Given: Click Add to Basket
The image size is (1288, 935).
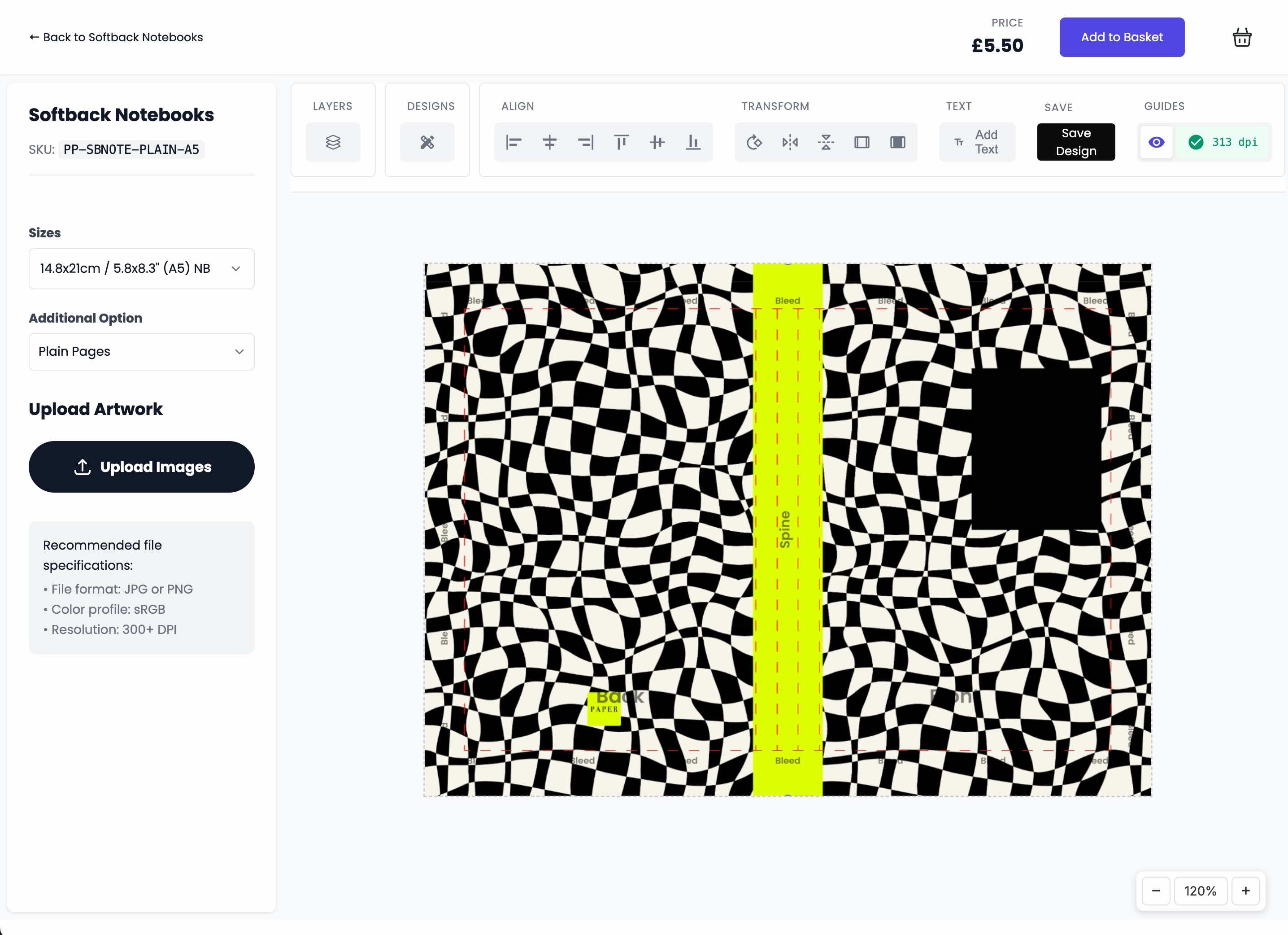Looking at the screenshot, I should tap(1122, 37).
